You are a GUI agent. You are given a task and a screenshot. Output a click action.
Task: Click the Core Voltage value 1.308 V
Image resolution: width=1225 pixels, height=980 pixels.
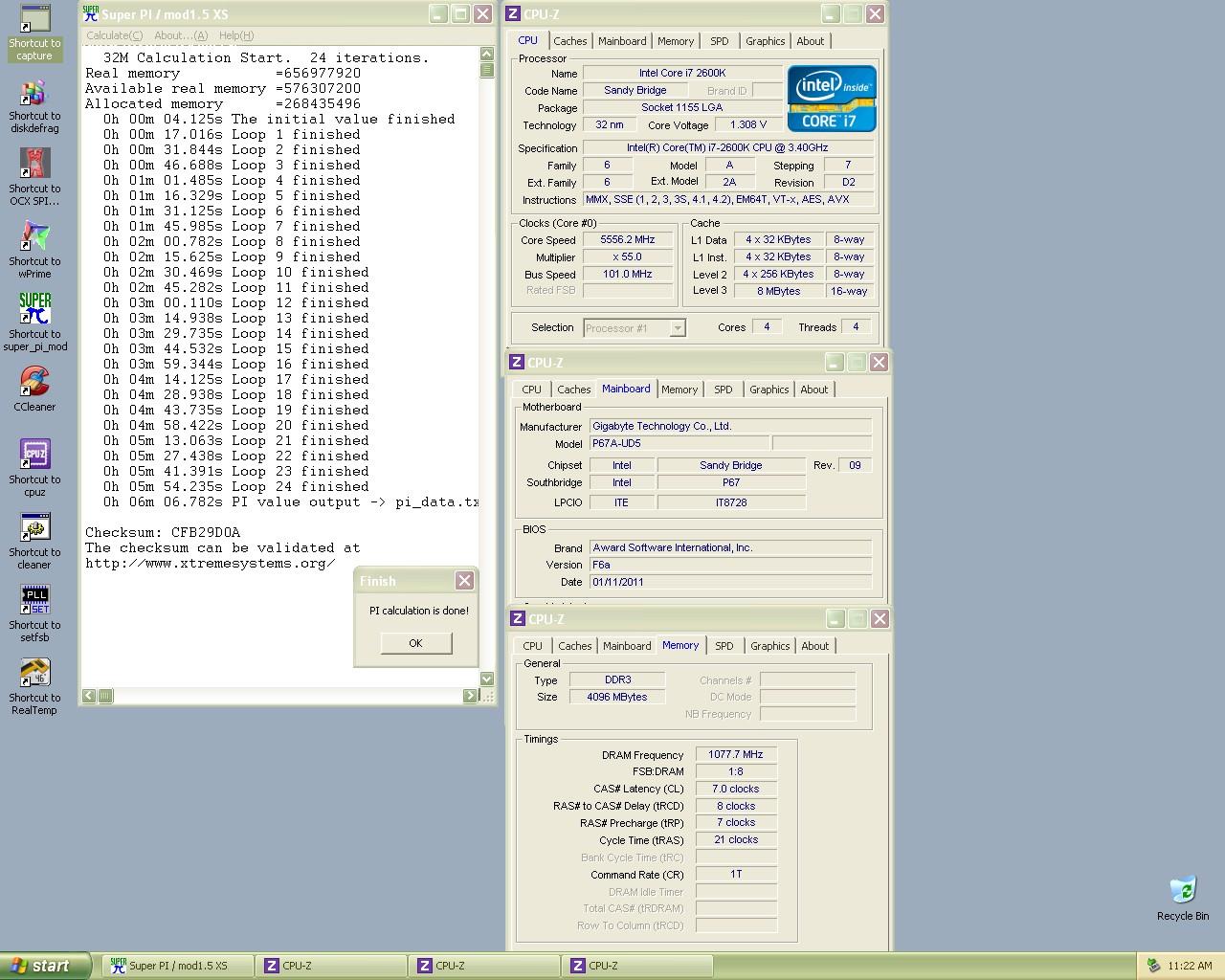tap(748, 124)
